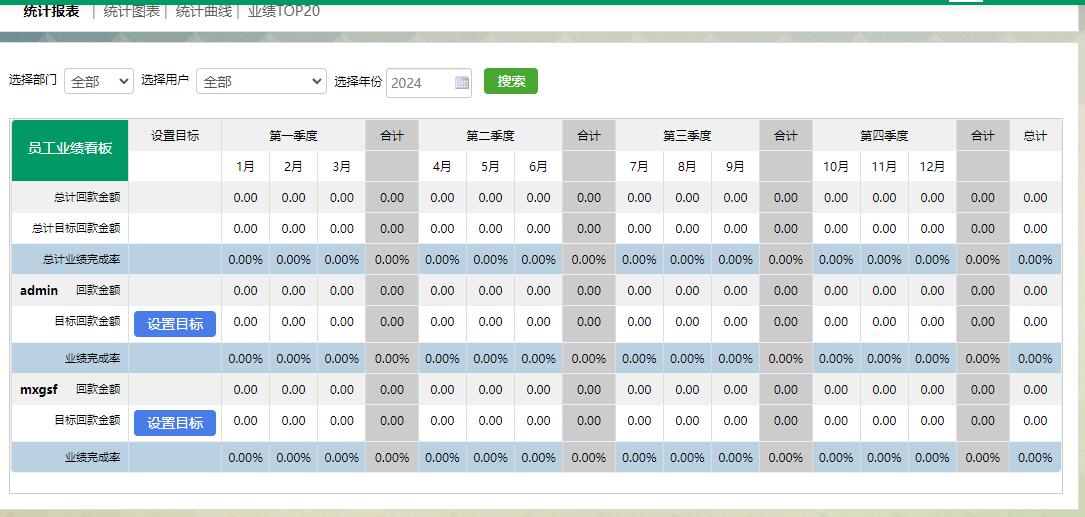
Task: Open the 统计图表 tab
Action: [132, 12]
